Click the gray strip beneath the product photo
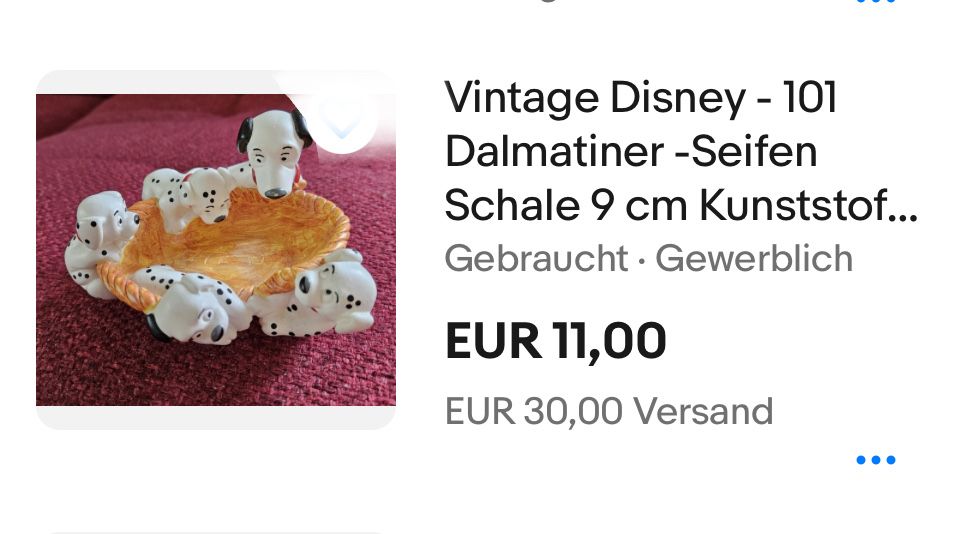 (216, 418)
